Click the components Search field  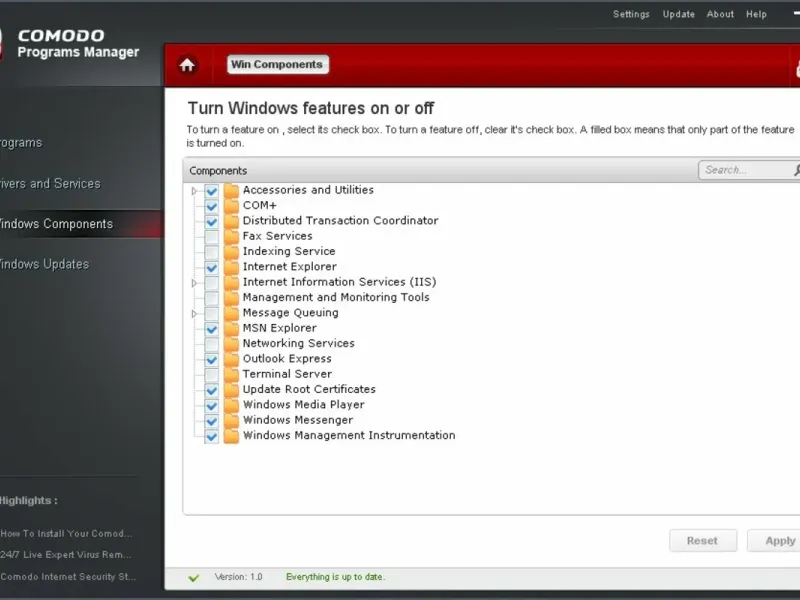pos(748,170)
